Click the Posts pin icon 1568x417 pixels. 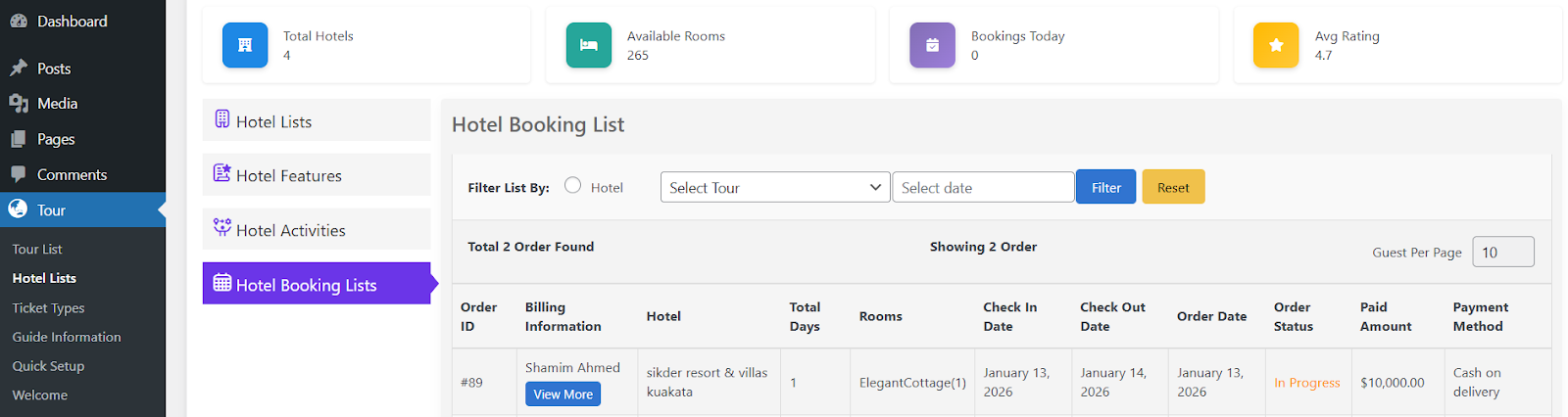(19, 69)
